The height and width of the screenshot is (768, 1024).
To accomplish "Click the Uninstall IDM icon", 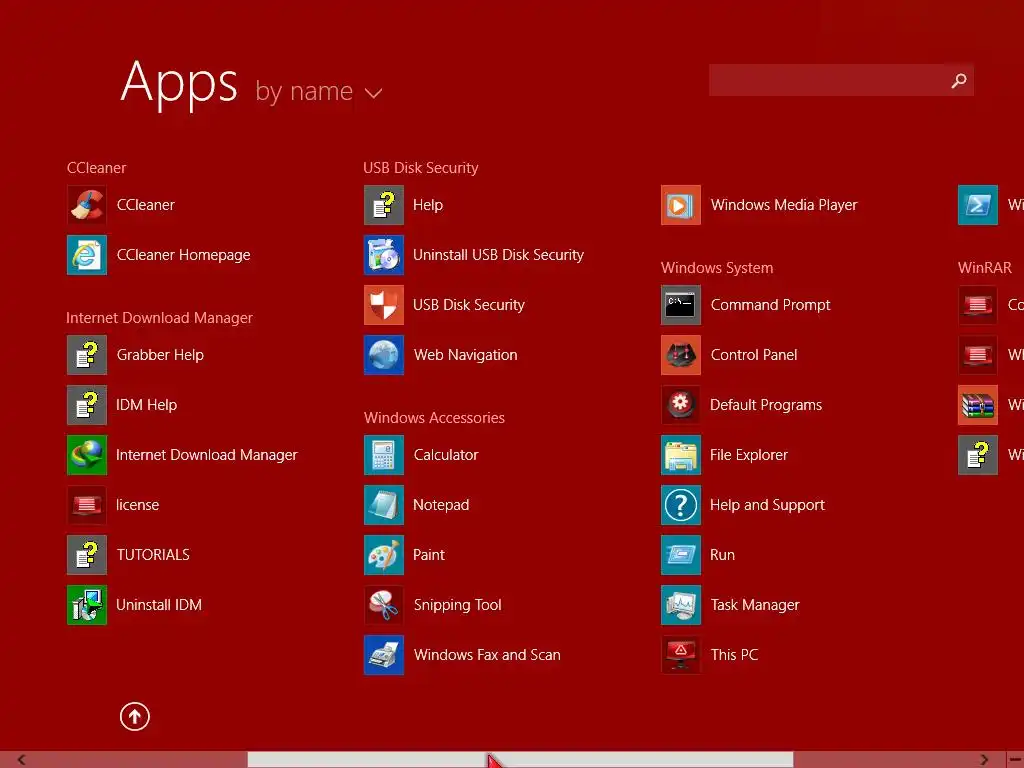I will pyautogui.click(x=87, y=605).
